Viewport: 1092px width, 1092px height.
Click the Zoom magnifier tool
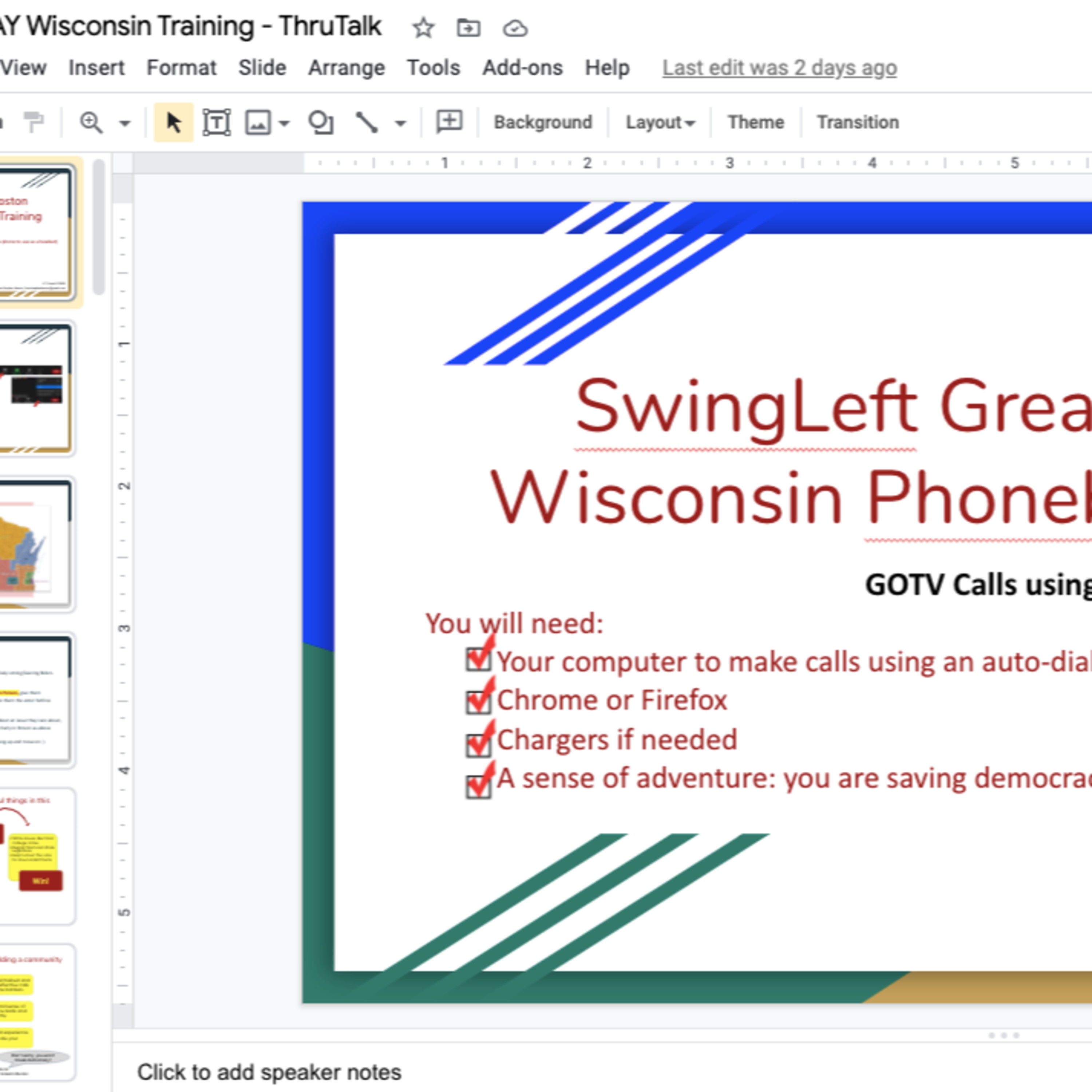[x=91, y=122]
